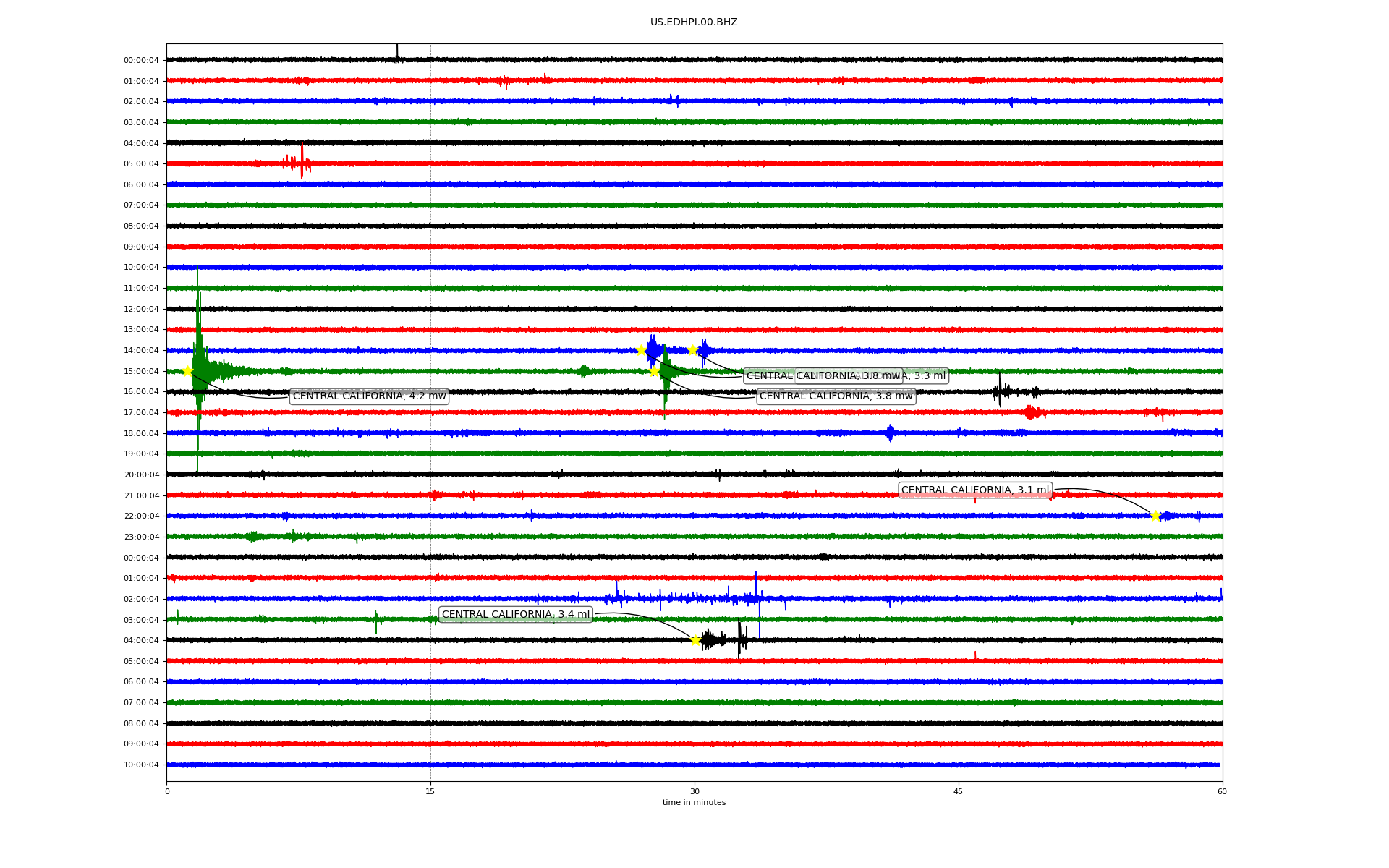Click the 13:00:04 row time label
The height and width of the screenshot is (868, 1389).
(141, 330)
